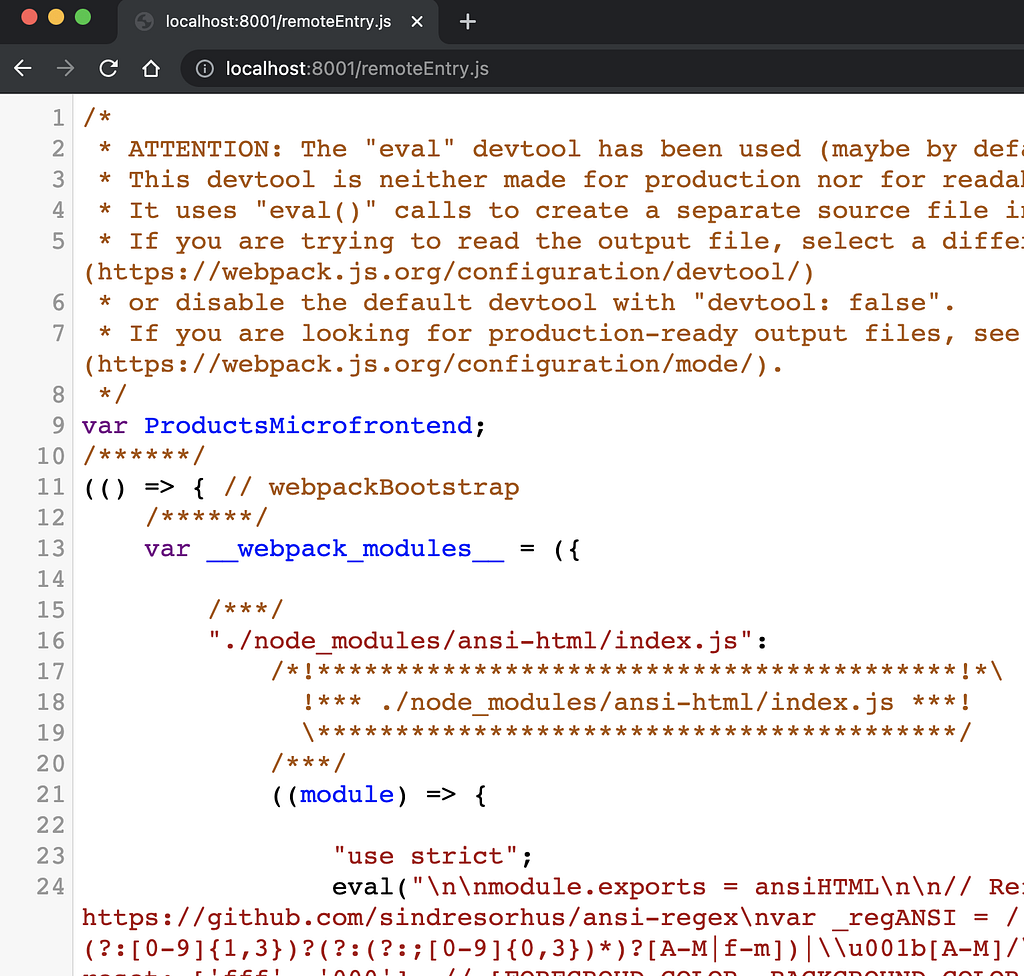
Task: Focus the address bar showing localhost:8001/remoteEntry.js
Action: (601, 69)
